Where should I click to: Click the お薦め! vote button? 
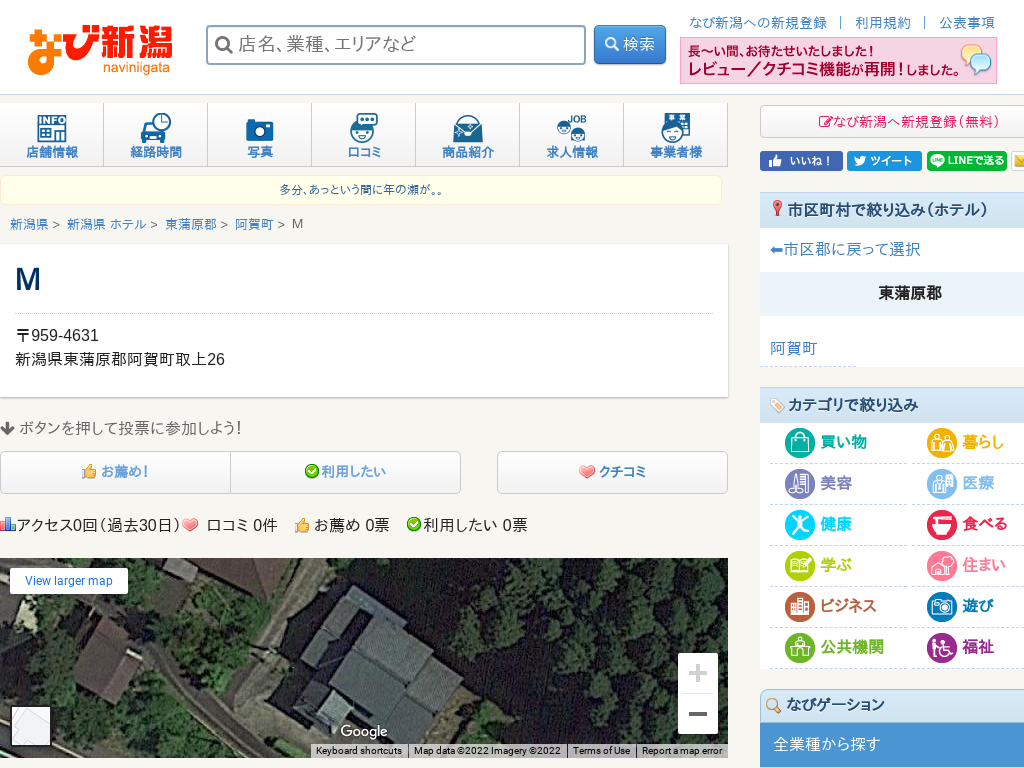[x=116, y=472]
